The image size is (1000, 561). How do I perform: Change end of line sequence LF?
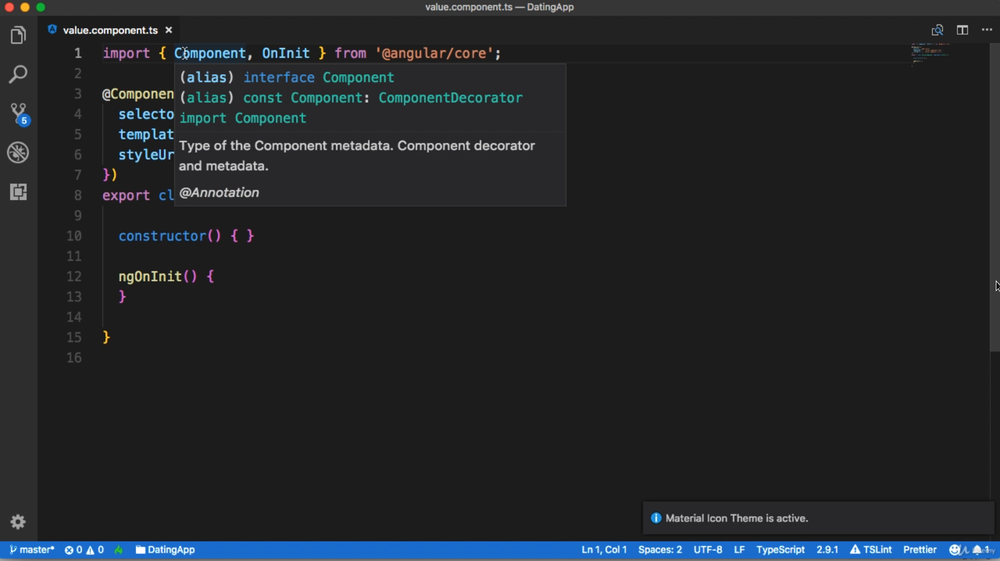[x=739, y=550]
